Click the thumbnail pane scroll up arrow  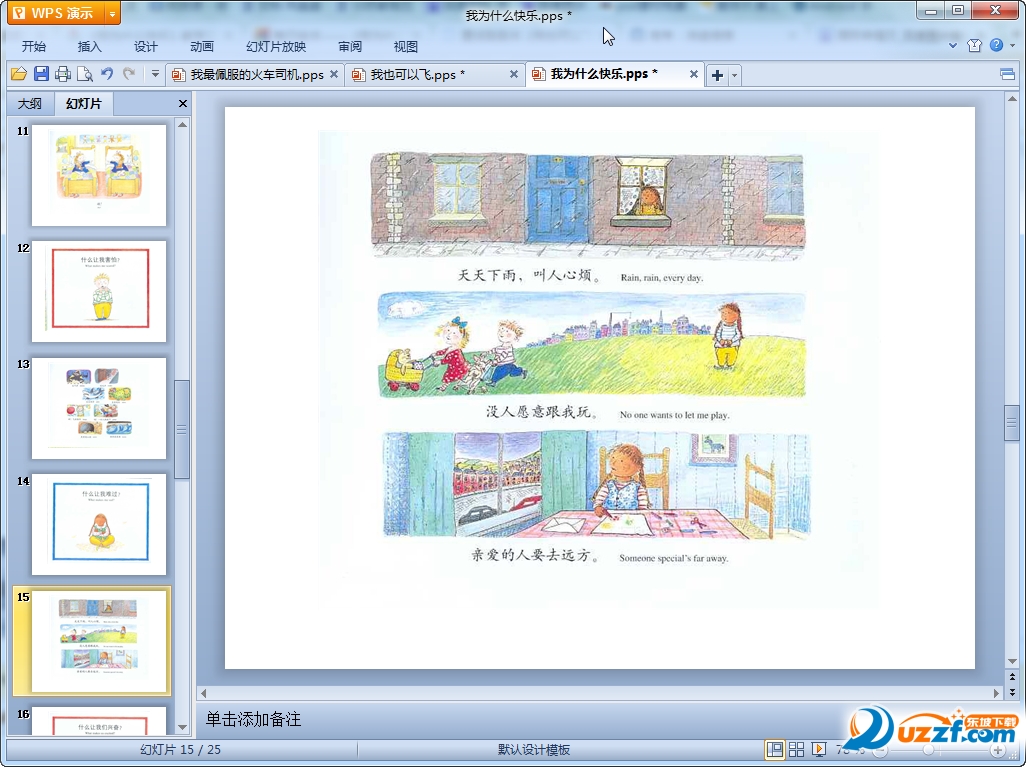point(183,124)
